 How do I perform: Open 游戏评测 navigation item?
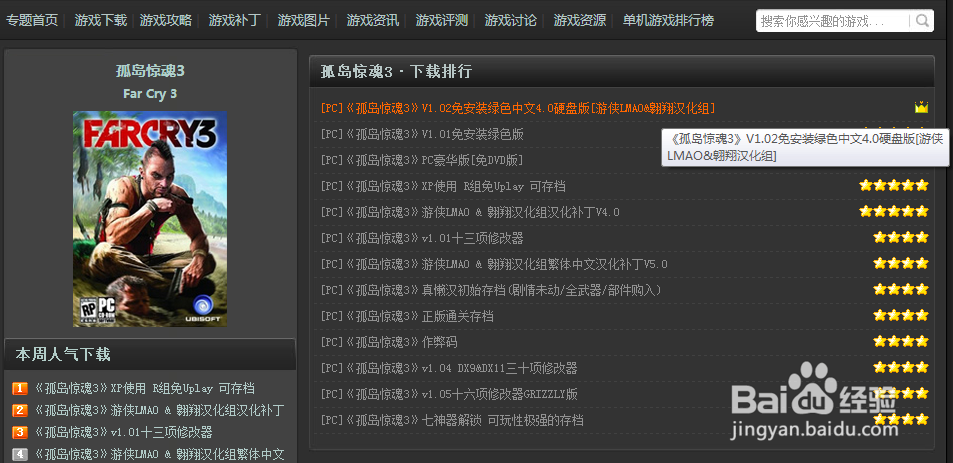click(x=442, y=21)
